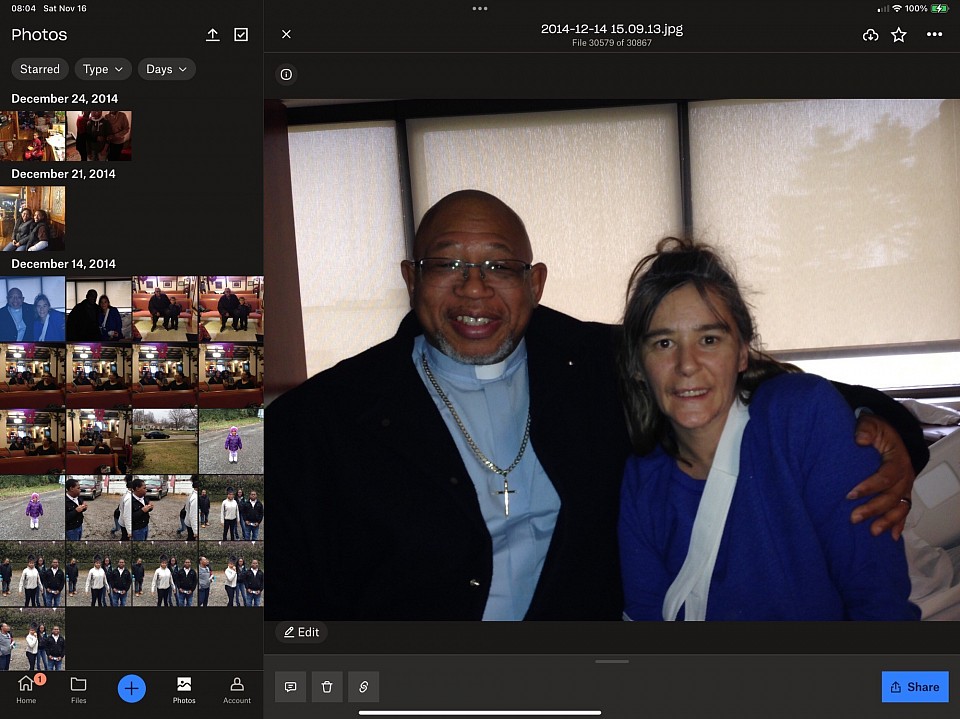Open the three-dot more options menu
The height and width of the screenshot is (719, 960).
point(934,35)
